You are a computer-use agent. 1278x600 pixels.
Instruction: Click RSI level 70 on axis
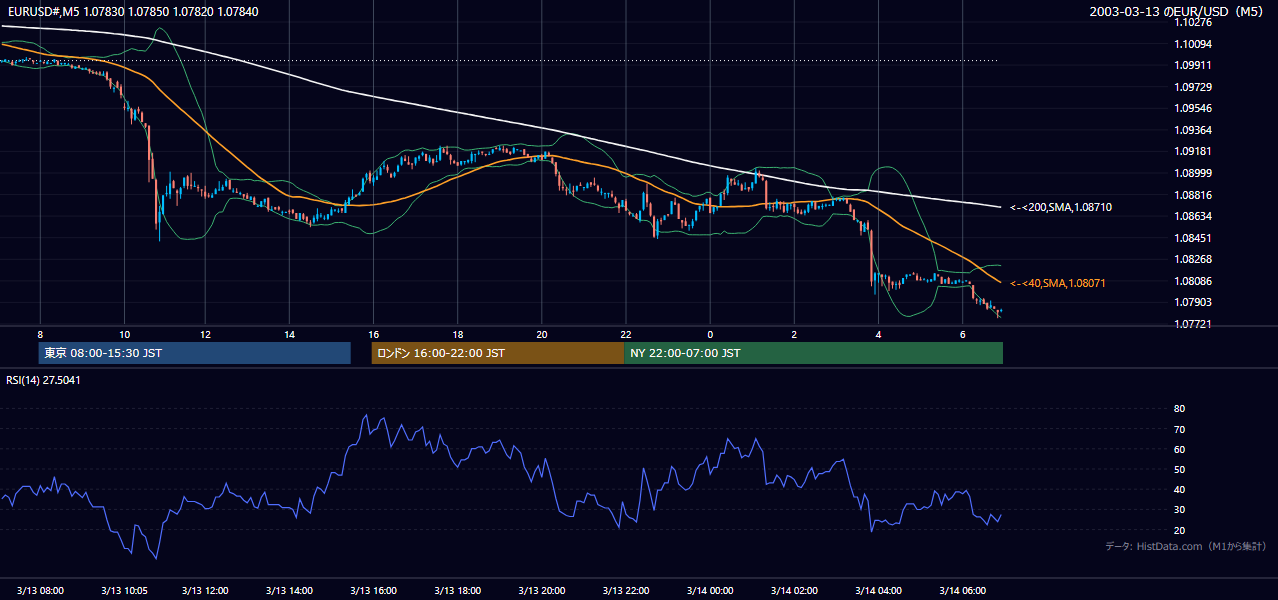(1179, 429)
